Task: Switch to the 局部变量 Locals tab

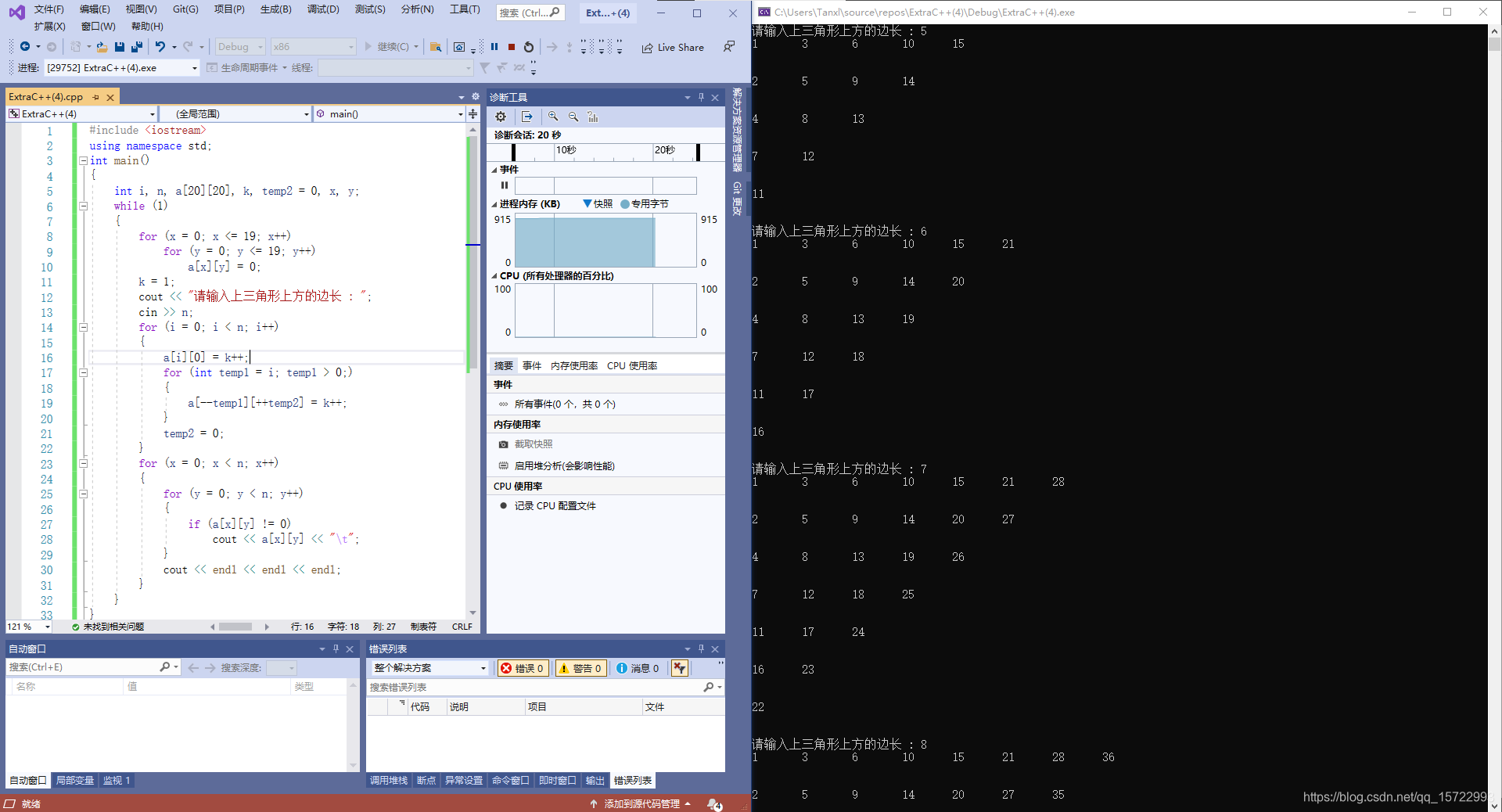Action: [75, 781]
